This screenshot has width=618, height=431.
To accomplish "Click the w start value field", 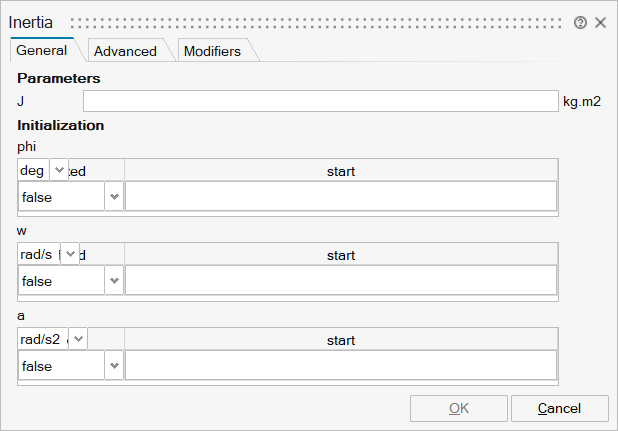I will tap(340, 281).
